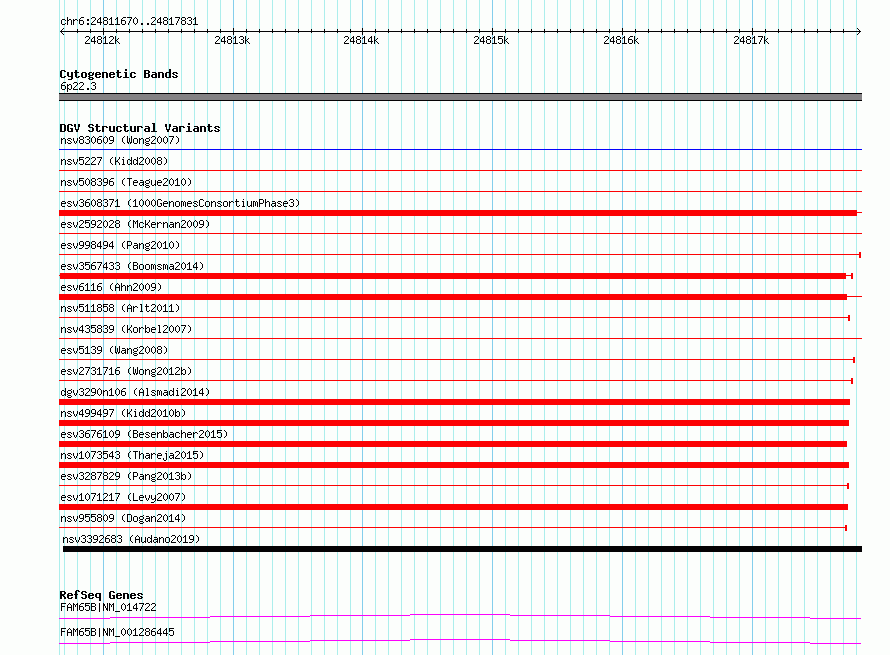Click the 24817k ruler tick label
This screenshot has height=655, width=890.
coord(752,40)
